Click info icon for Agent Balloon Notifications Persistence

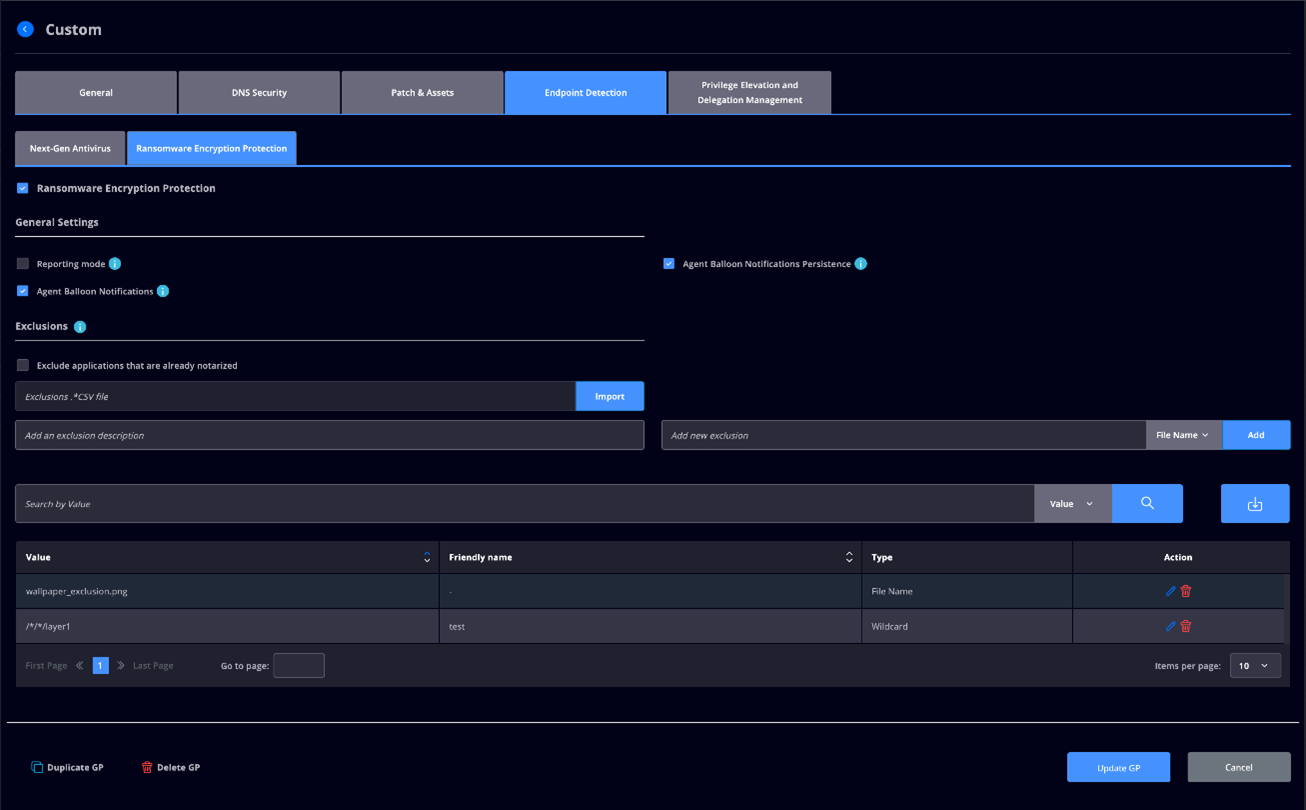pos(861,264)
